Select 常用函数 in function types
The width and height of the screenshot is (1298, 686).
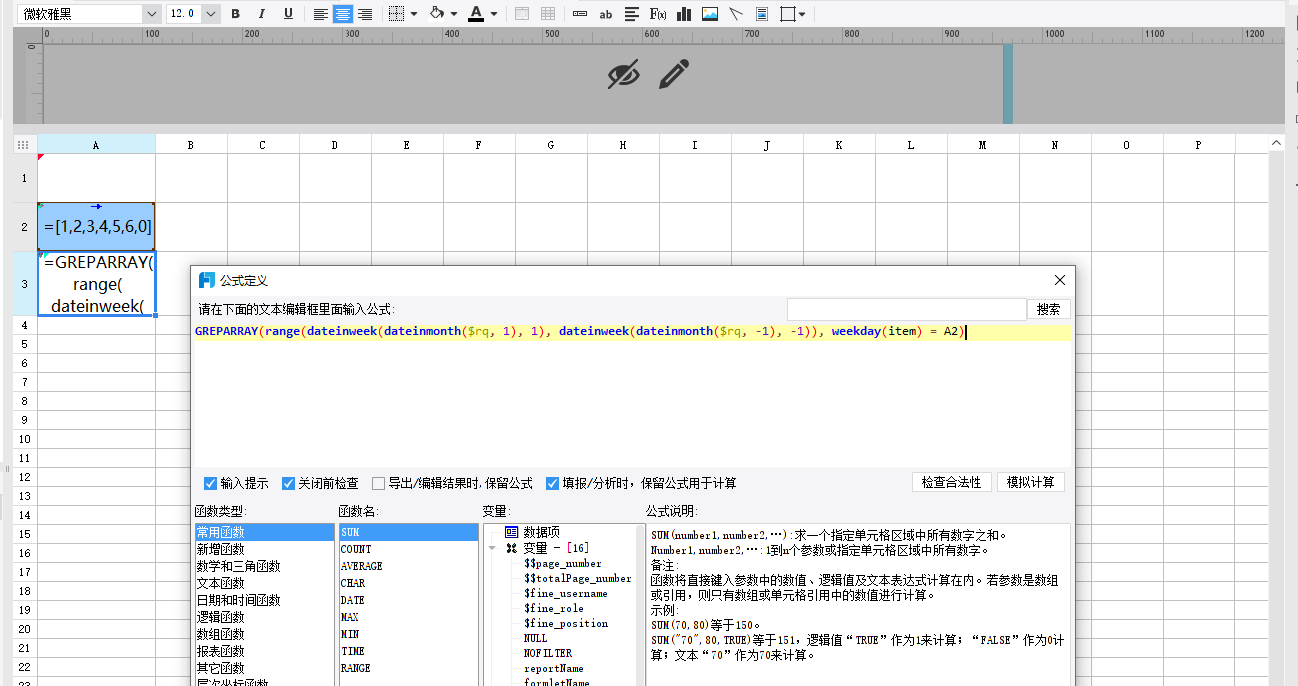tap(265, 532)
